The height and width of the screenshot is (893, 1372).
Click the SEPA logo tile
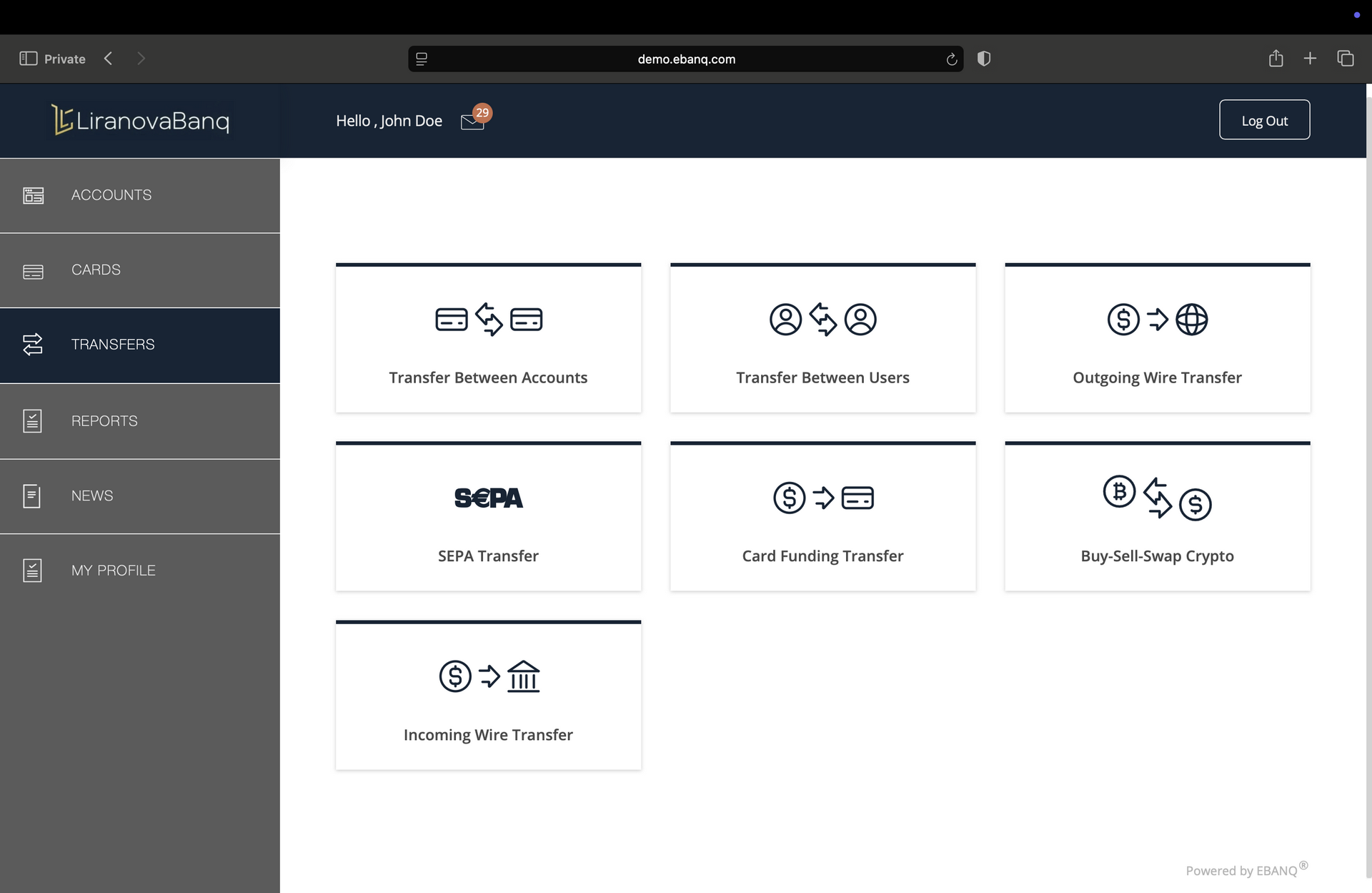488,498
